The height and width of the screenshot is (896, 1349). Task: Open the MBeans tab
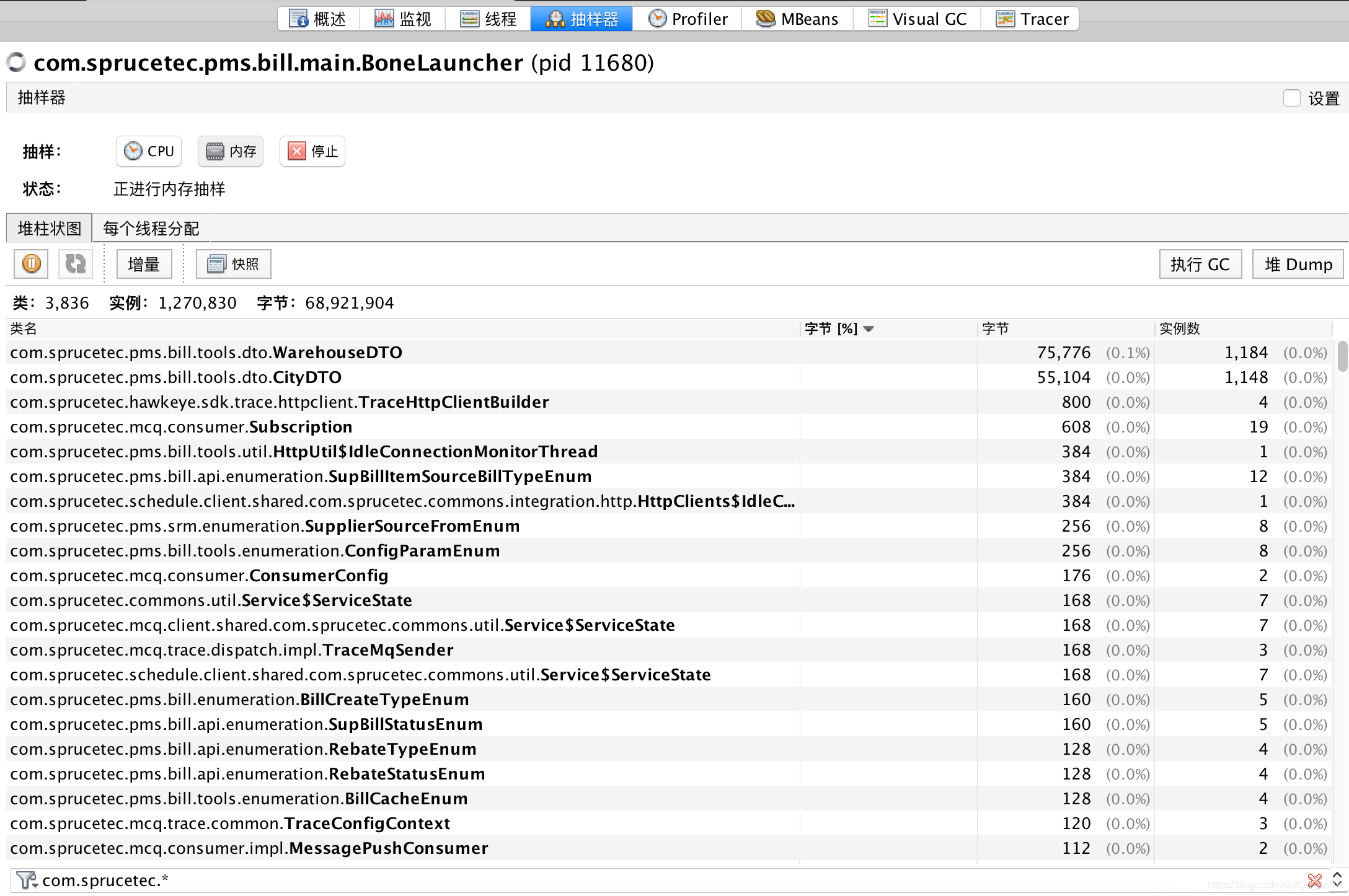[797, 19]
